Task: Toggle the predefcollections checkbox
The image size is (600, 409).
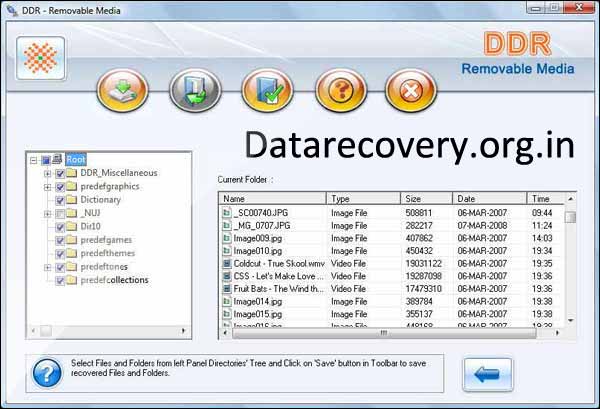Action: point(60,280)
